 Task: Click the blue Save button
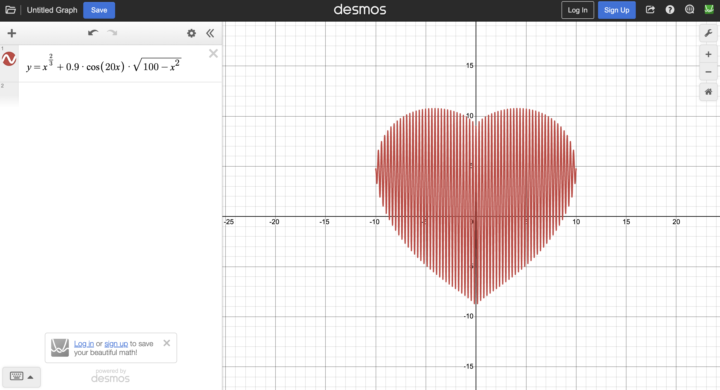point(99,10)
